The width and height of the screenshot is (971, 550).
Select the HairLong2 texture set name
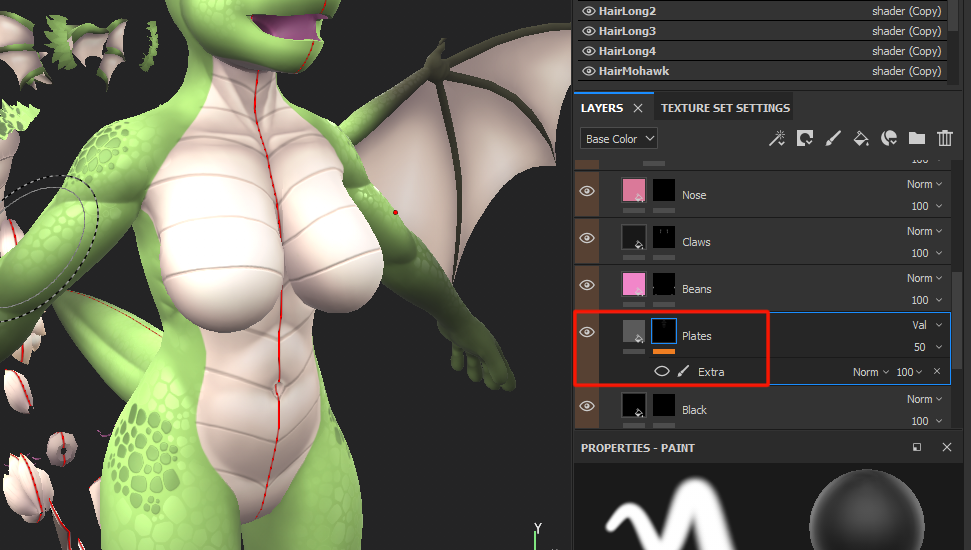tap(627, 11)
